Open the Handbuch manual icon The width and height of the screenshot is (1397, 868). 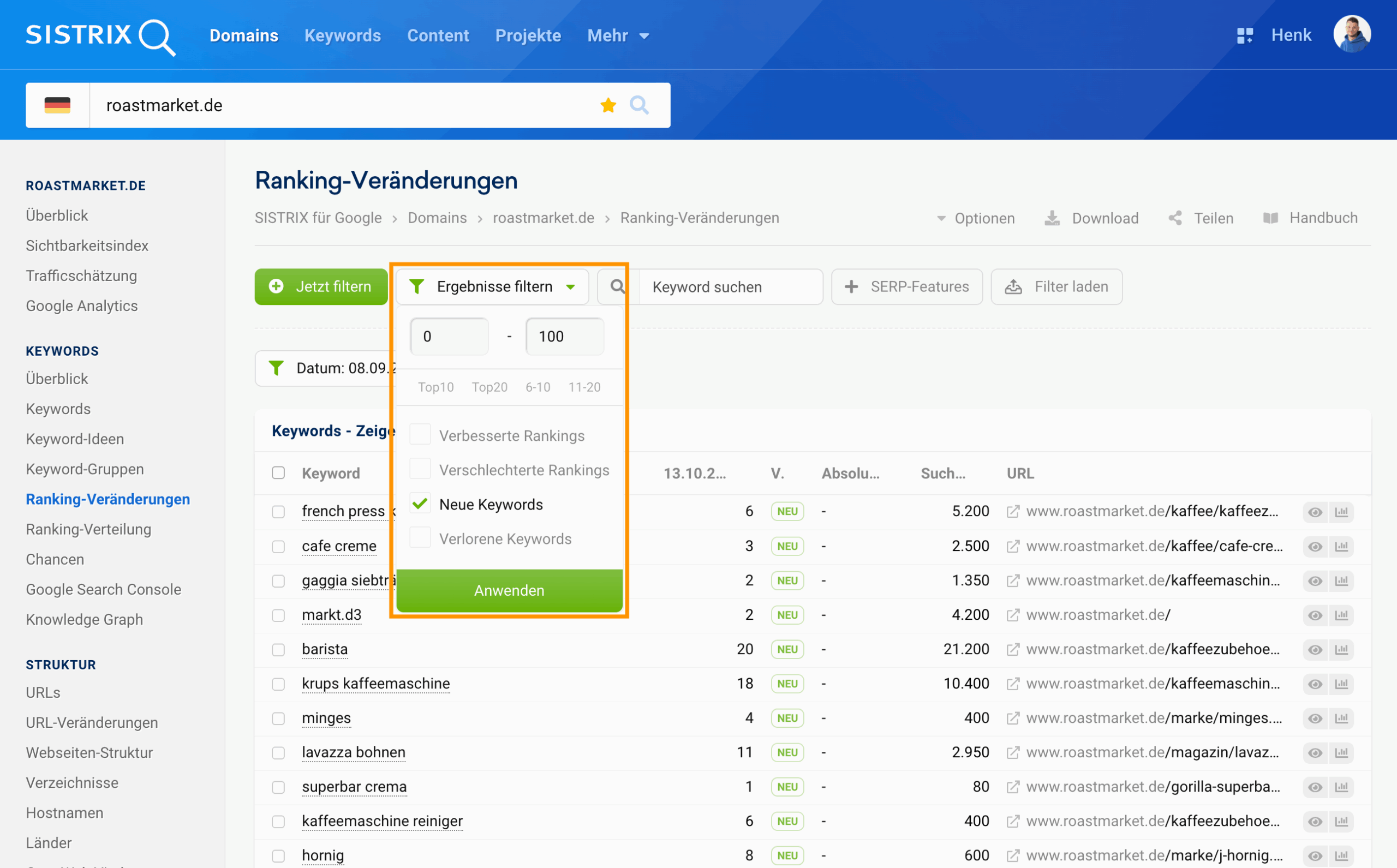[x=1270, y=218]
